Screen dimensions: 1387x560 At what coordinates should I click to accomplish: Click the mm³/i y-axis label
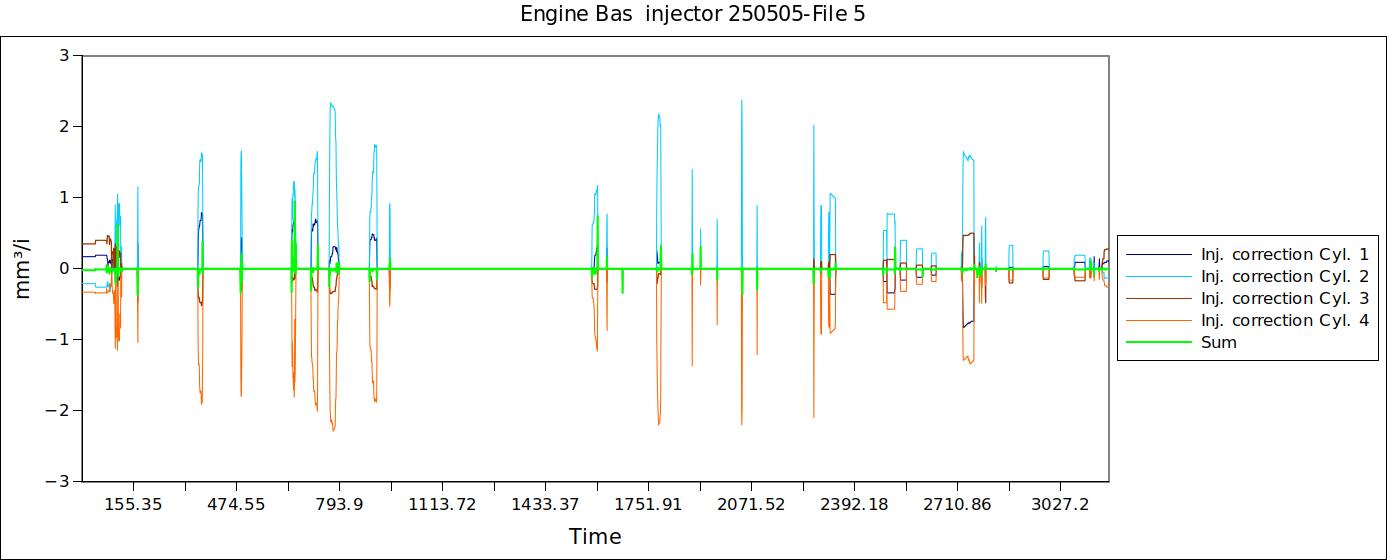pyautogui.click(x=24, y=267)
